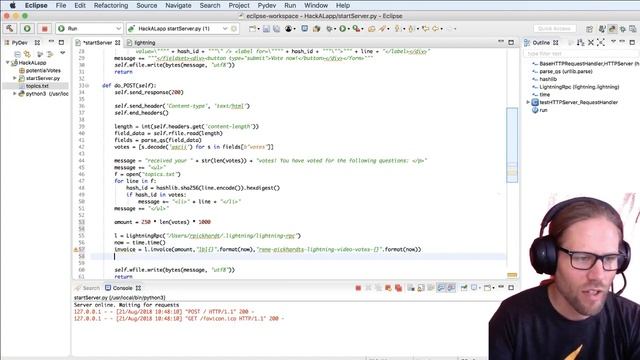Select the hashlib import in Outline
640x360 pixels.
pyautogui.click(x=548, y=79)
